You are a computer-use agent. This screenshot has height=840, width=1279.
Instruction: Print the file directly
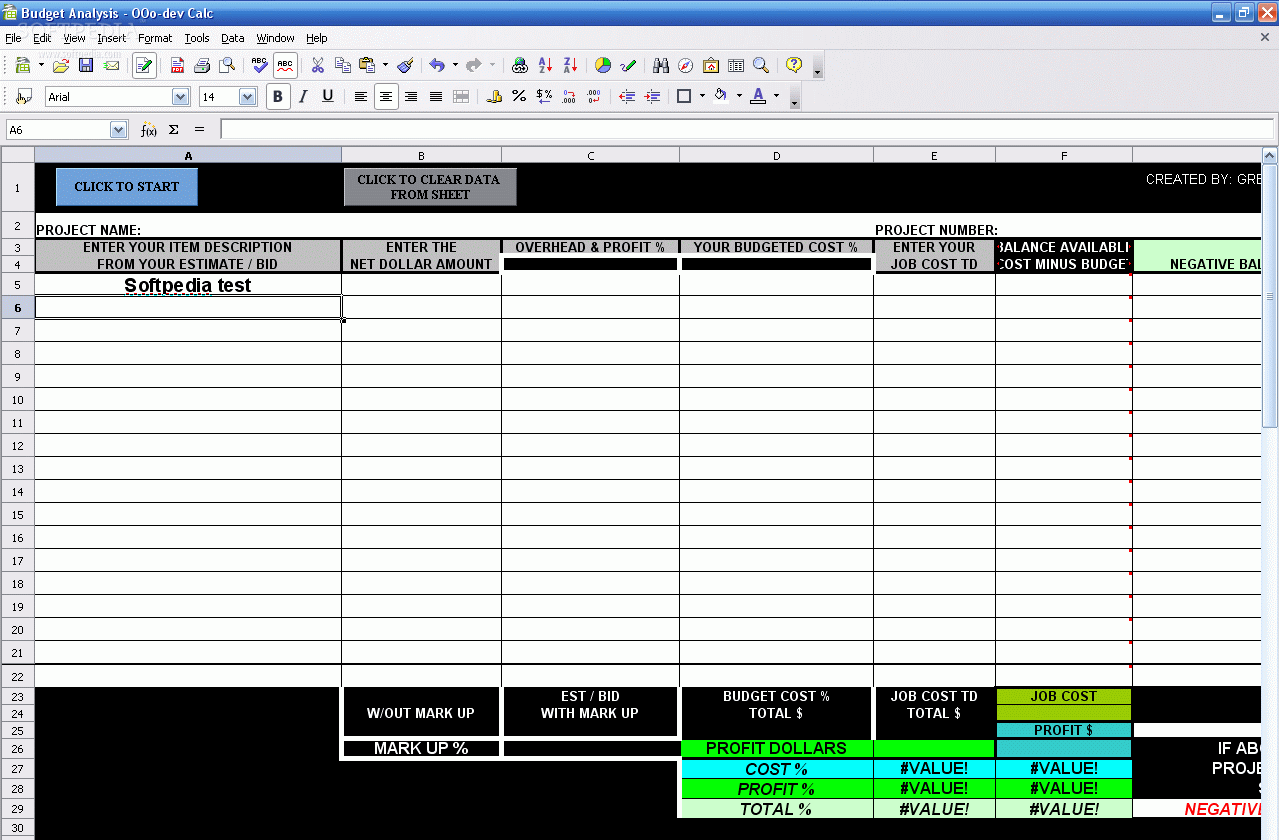[x=202, y=65]
